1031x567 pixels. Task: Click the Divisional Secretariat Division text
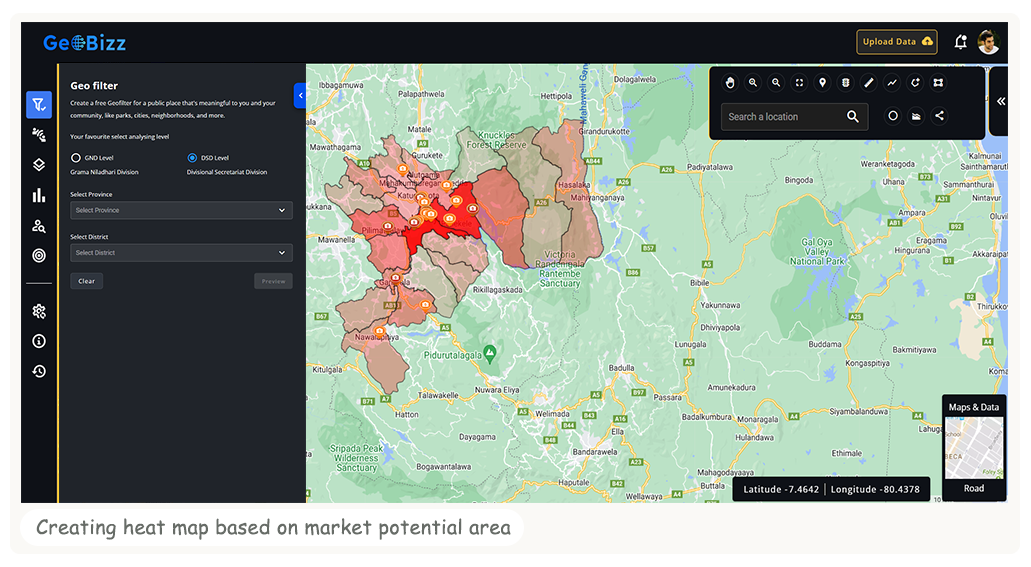(x=227, y=172)
